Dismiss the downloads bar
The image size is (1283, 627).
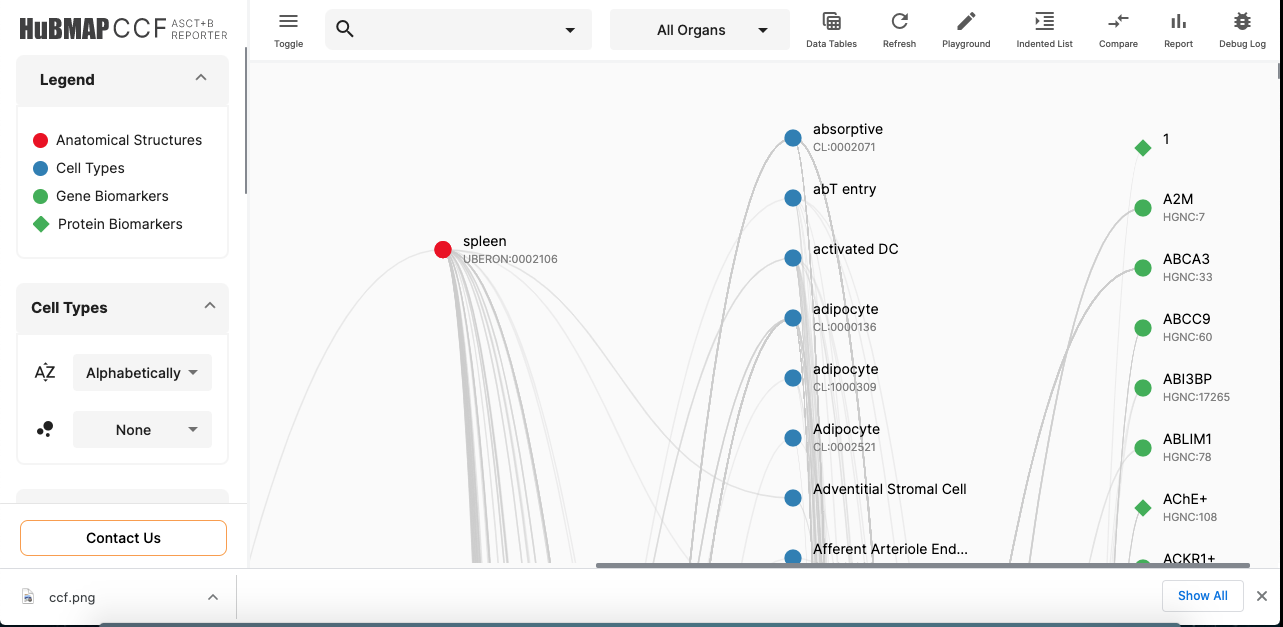click(1261, 595)
